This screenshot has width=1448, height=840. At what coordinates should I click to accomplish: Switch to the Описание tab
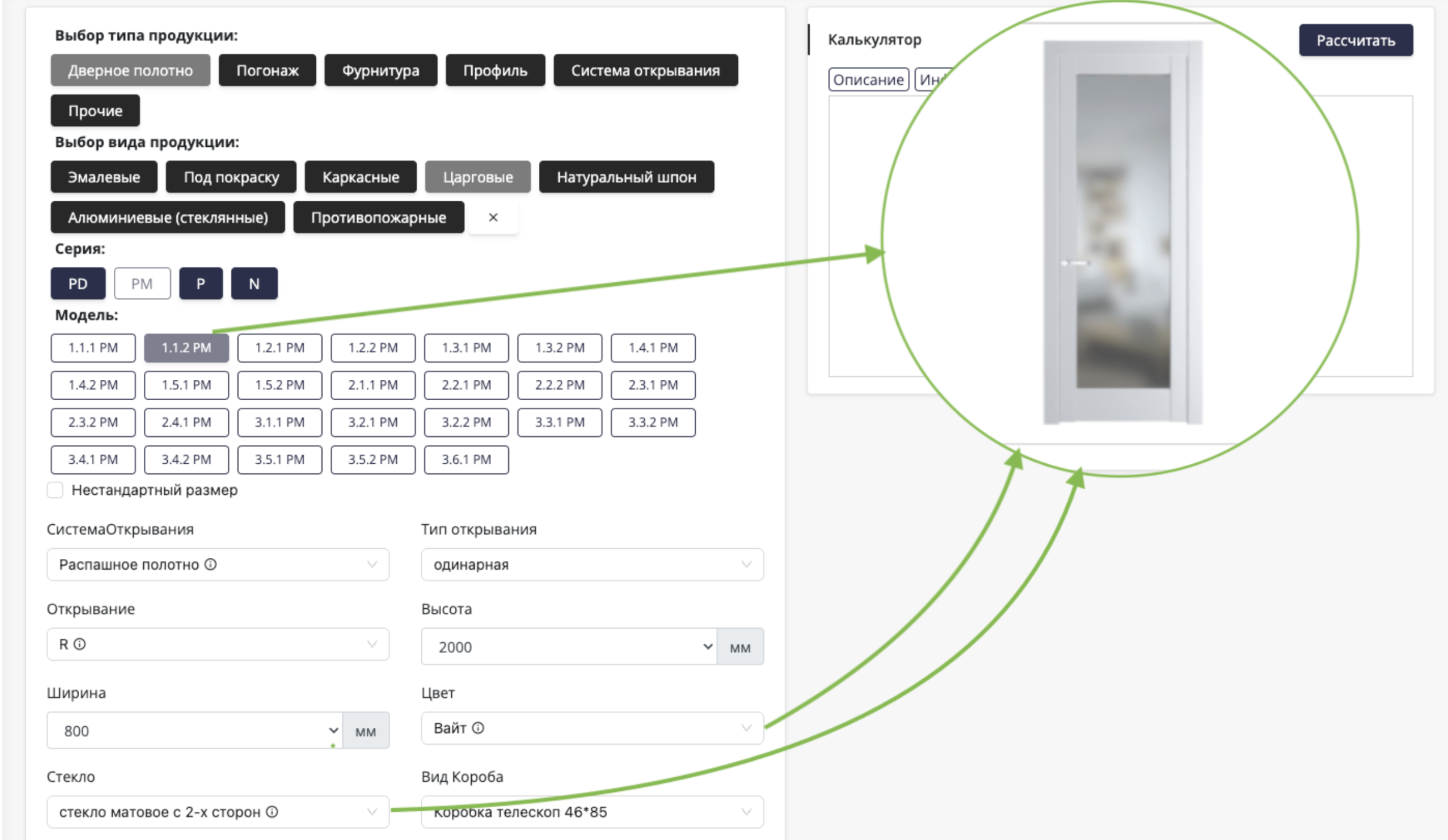pyautogui.click(x=868, y=80)
